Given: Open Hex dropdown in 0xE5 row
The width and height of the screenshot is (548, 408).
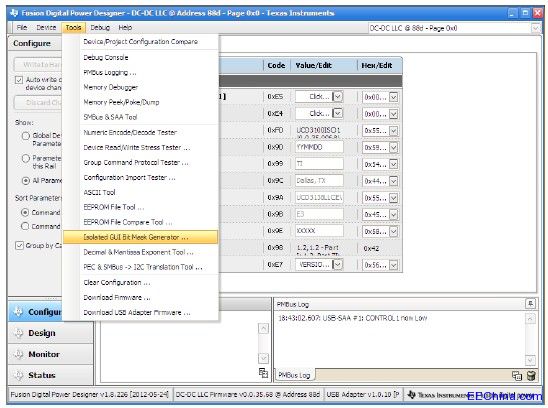Looking at the screenshot, I should 394,97.
